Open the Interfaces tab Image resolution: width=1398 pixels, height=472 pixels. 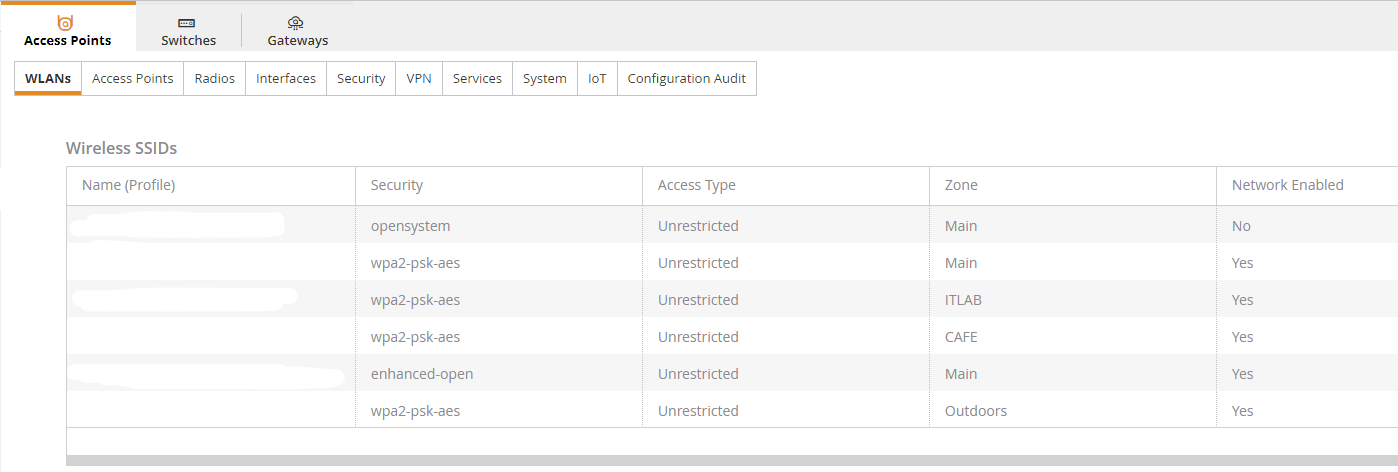click(x=286, y=78)
